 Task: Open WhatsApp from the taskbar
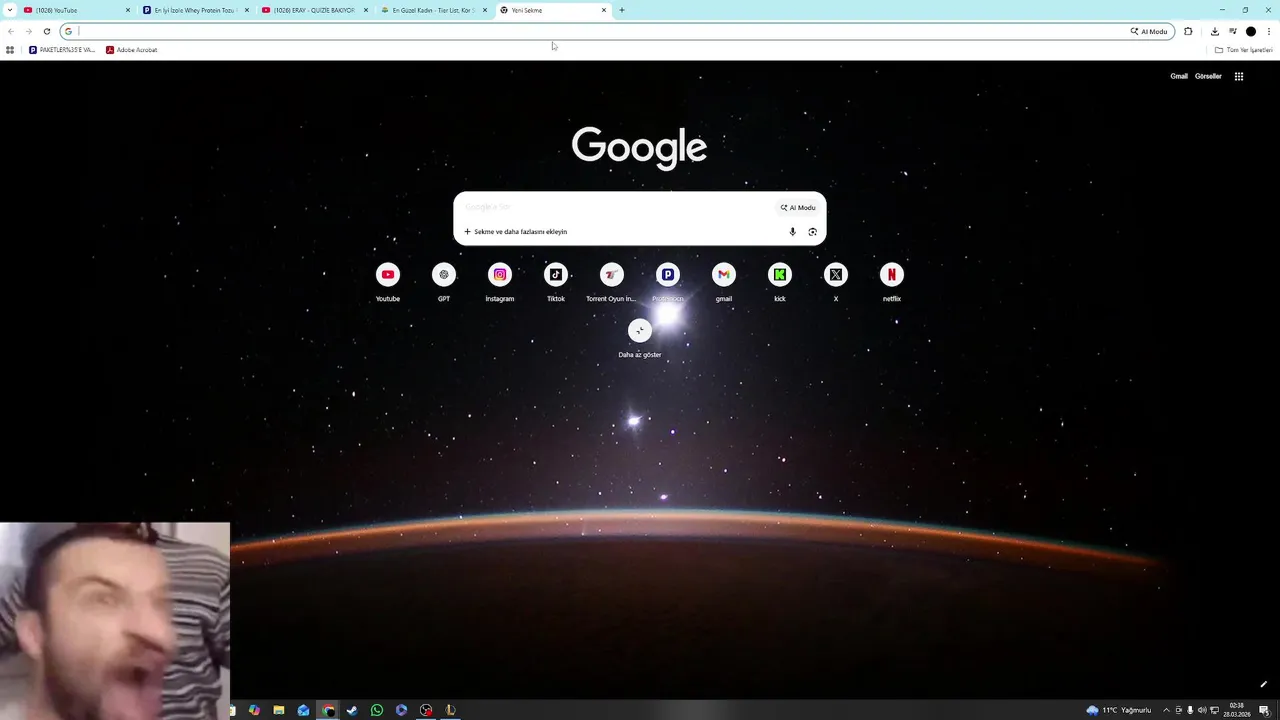coord(377,710)
